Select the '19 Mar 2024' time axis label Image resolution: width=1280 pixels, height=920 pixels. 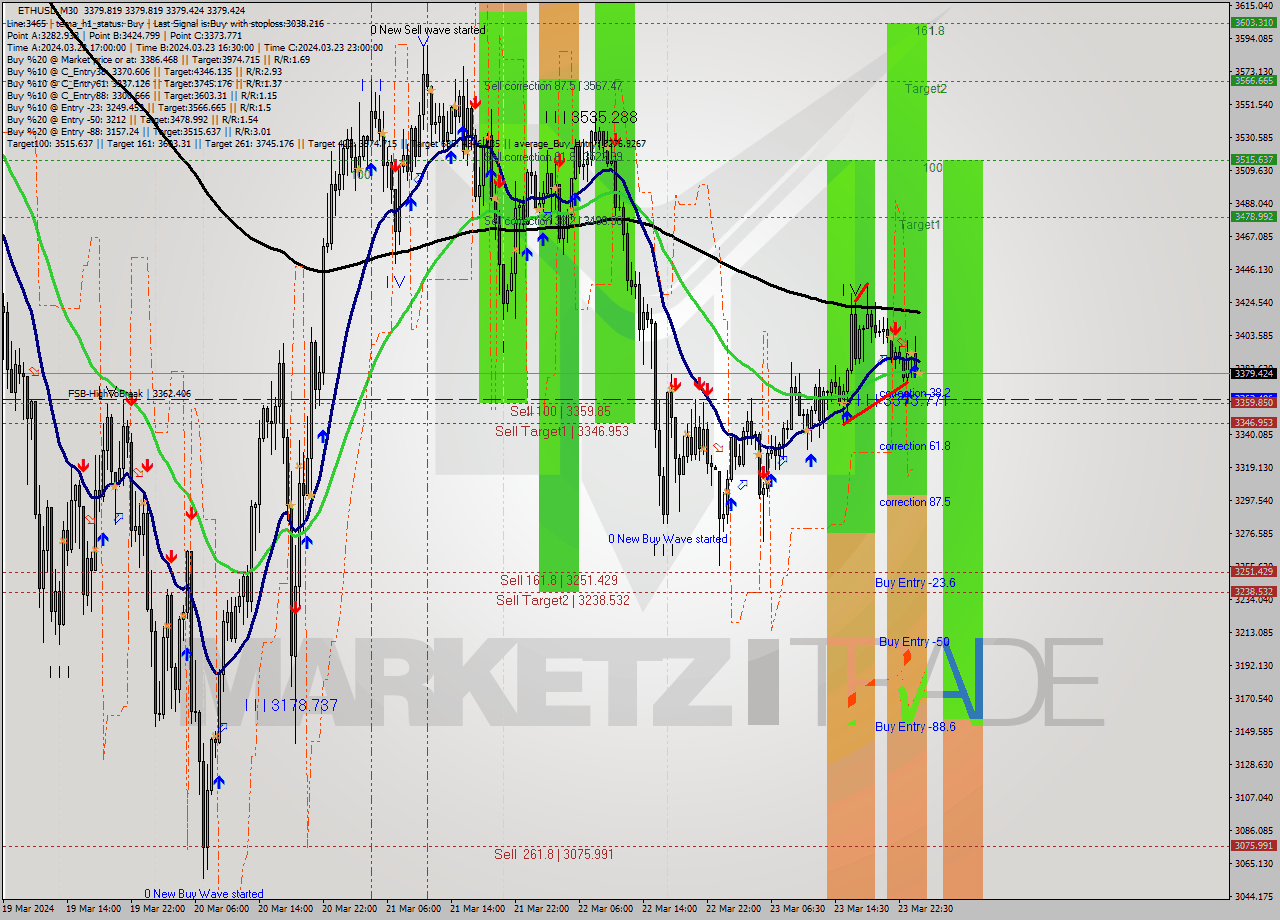coord(26,909)
